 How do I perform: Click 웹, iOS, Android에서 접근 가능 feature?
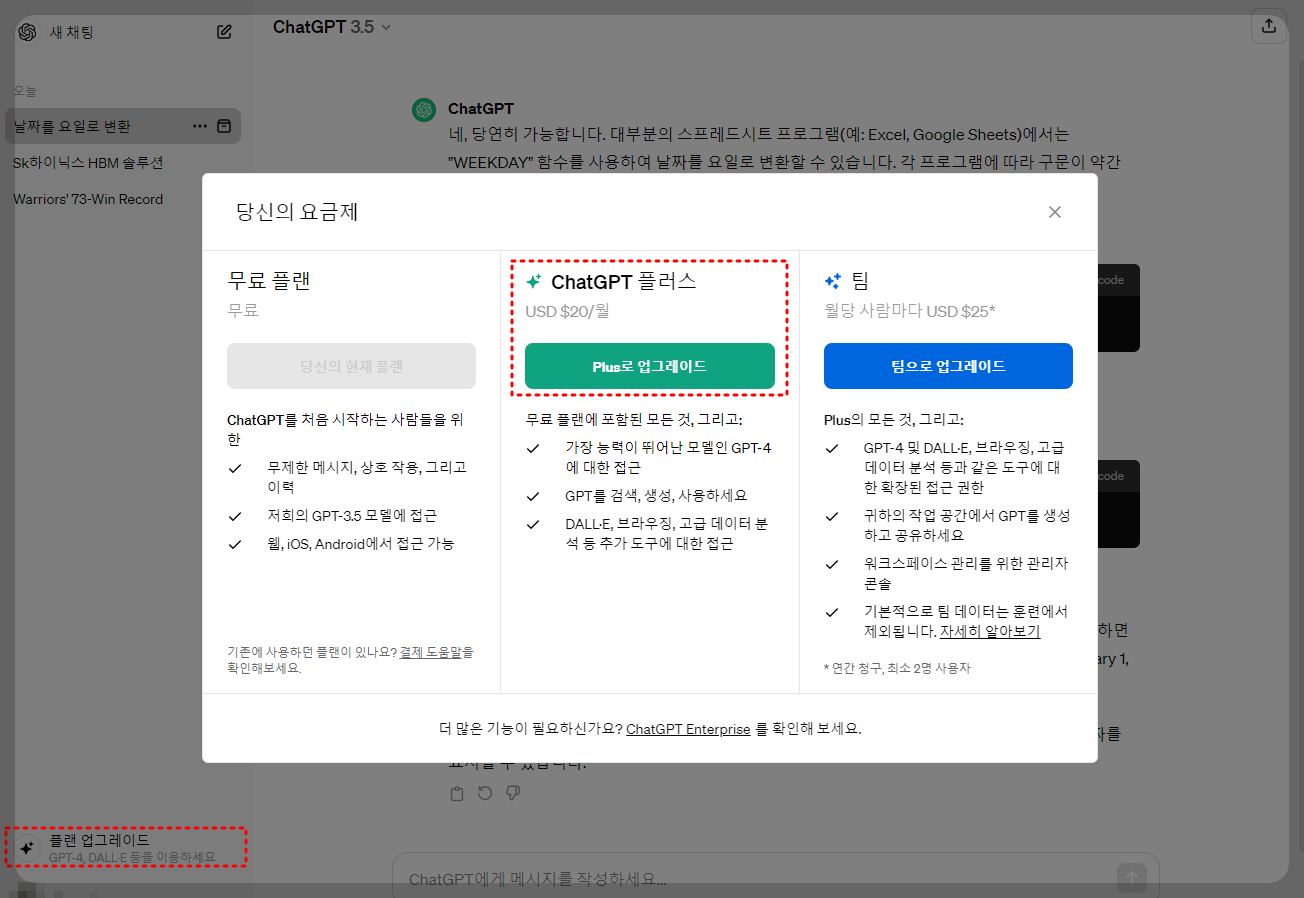tap(360, 544)
